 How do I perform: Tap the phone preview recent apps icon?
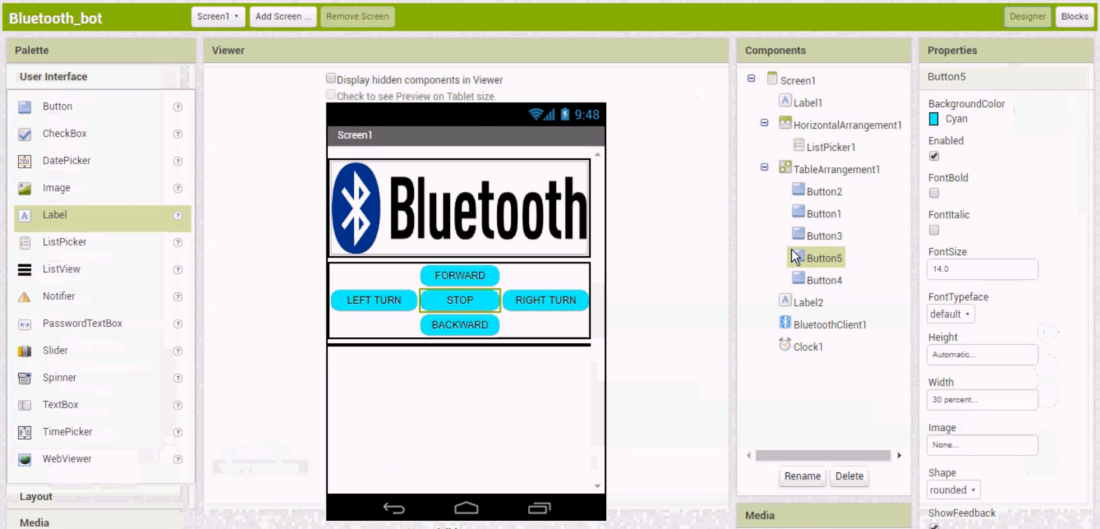pyautogui.click(x=539, y=508)
